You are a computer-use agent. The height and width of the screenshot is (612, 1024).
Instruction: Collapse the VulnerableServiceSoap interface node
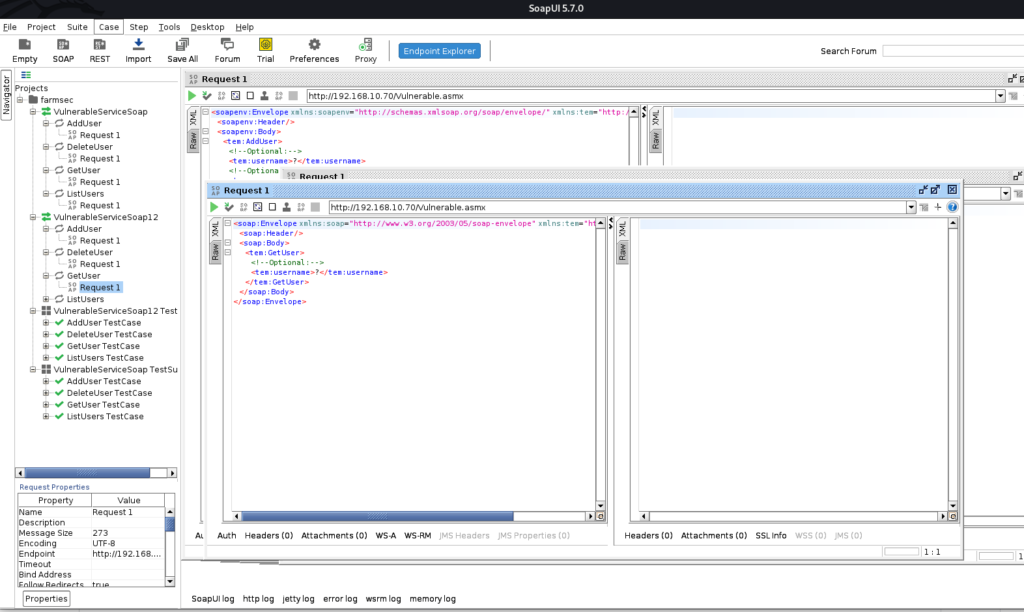(x=33, y=112)
